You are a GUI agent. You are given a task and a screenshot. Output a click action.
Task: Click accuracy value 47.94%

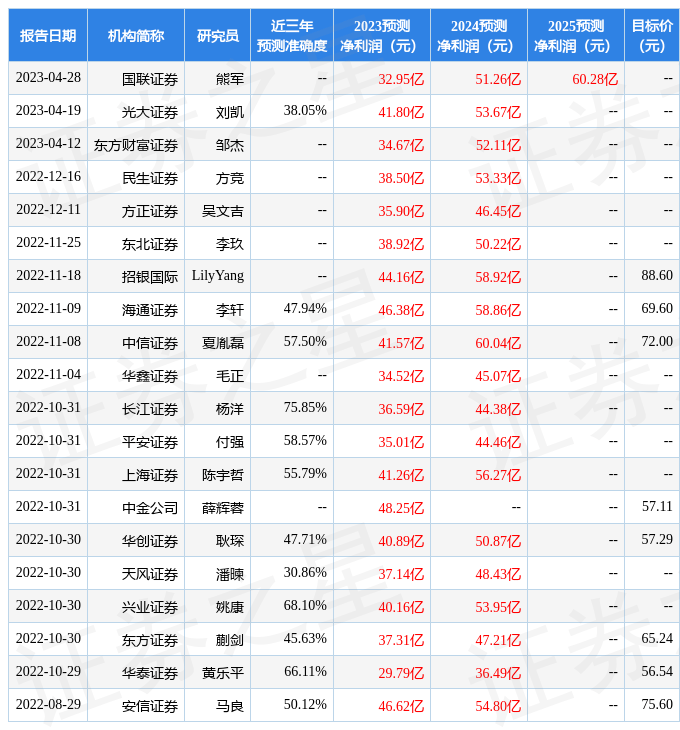[305, 309]
